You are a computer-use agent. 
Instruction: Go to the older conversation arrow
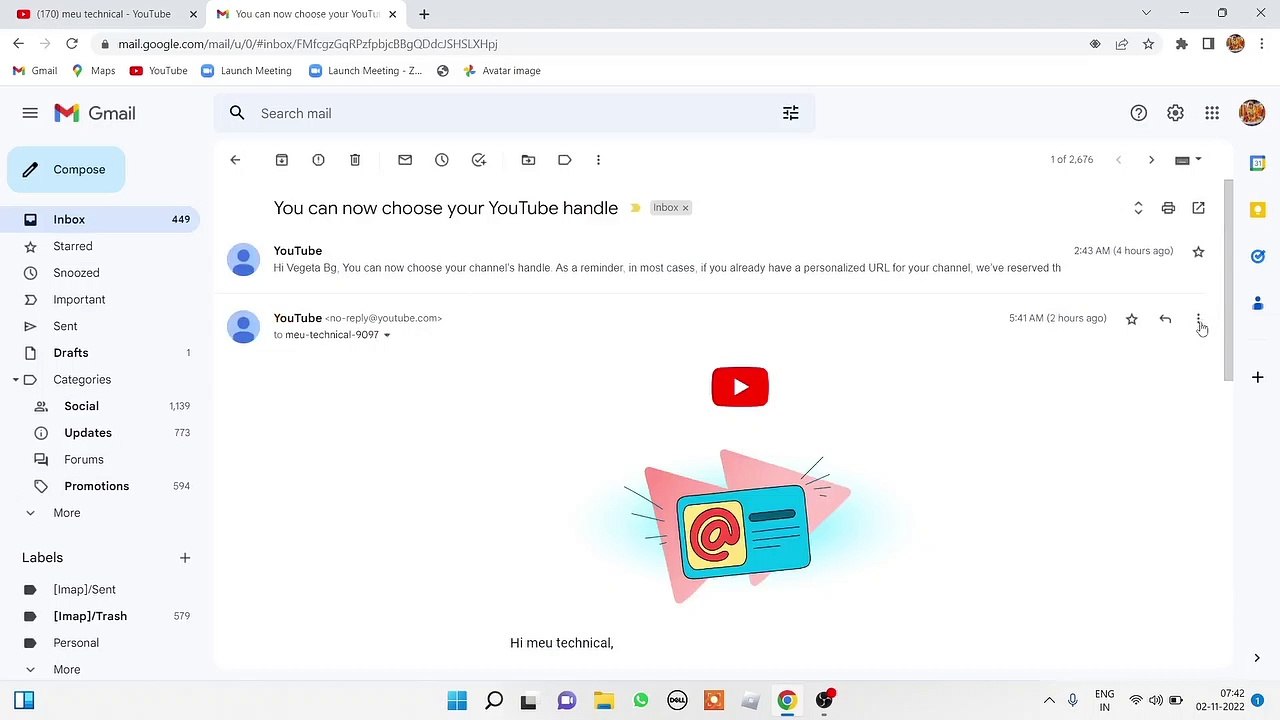(1151, 160)
